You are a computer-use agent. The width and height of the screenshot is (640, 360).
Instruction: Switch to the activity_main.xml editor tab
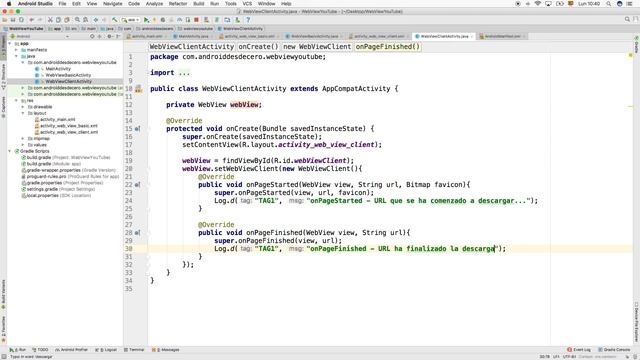pyautogui.click(x=147, y=36)
